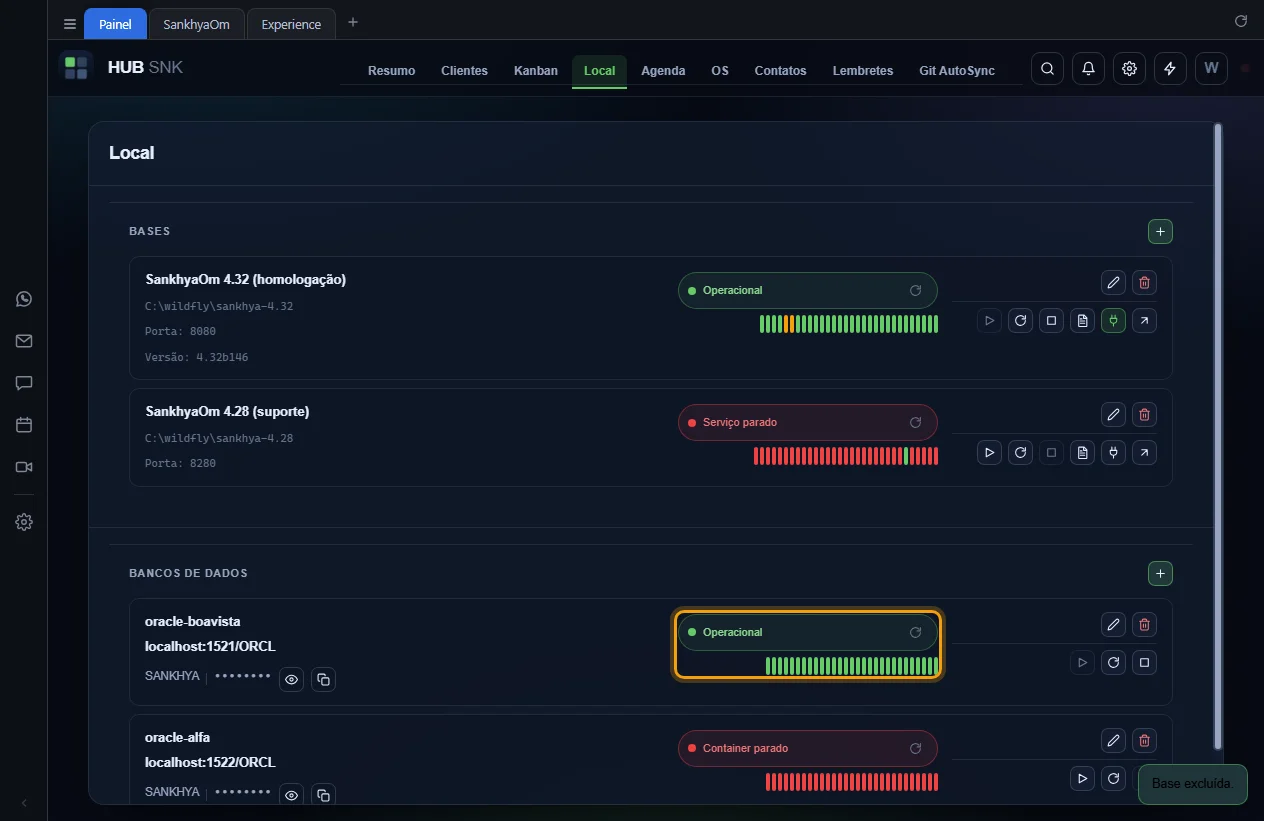Screen dimensions: 1264x821
Task: Reveal oracle-boavista password with eye icon
Action: pos(292,679)
